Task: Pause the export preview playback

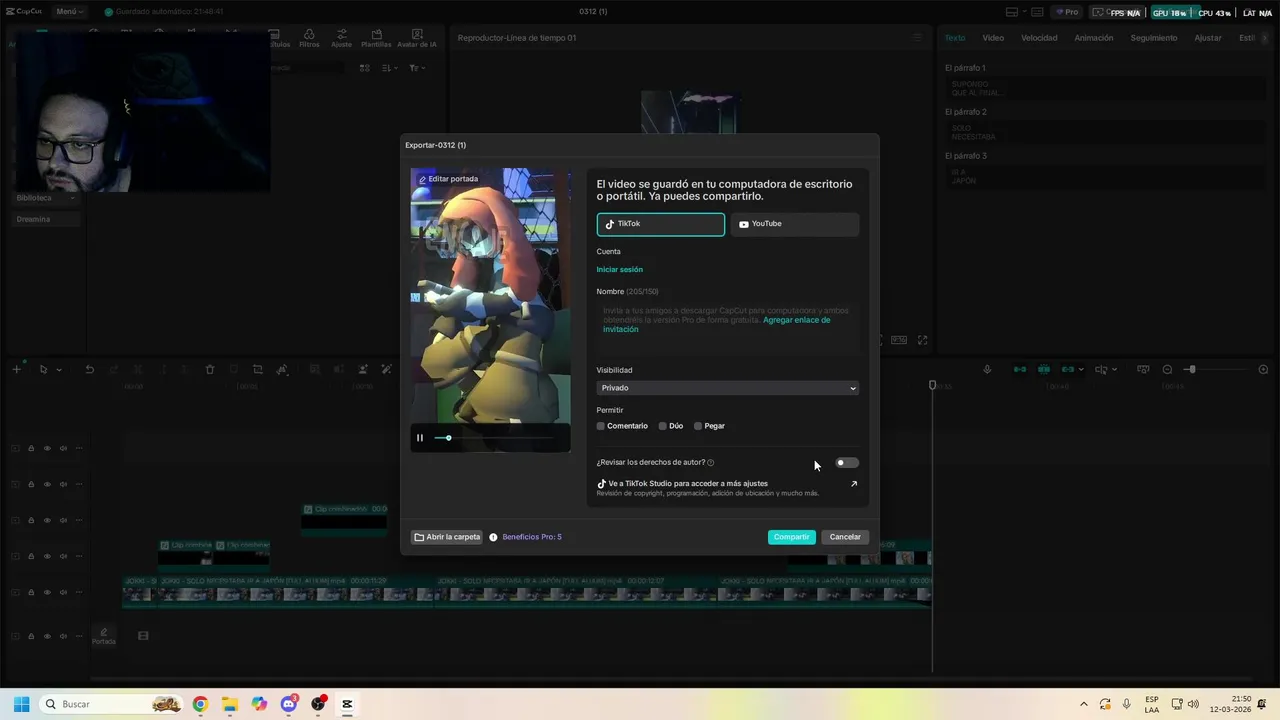Action: pos(420,438)
